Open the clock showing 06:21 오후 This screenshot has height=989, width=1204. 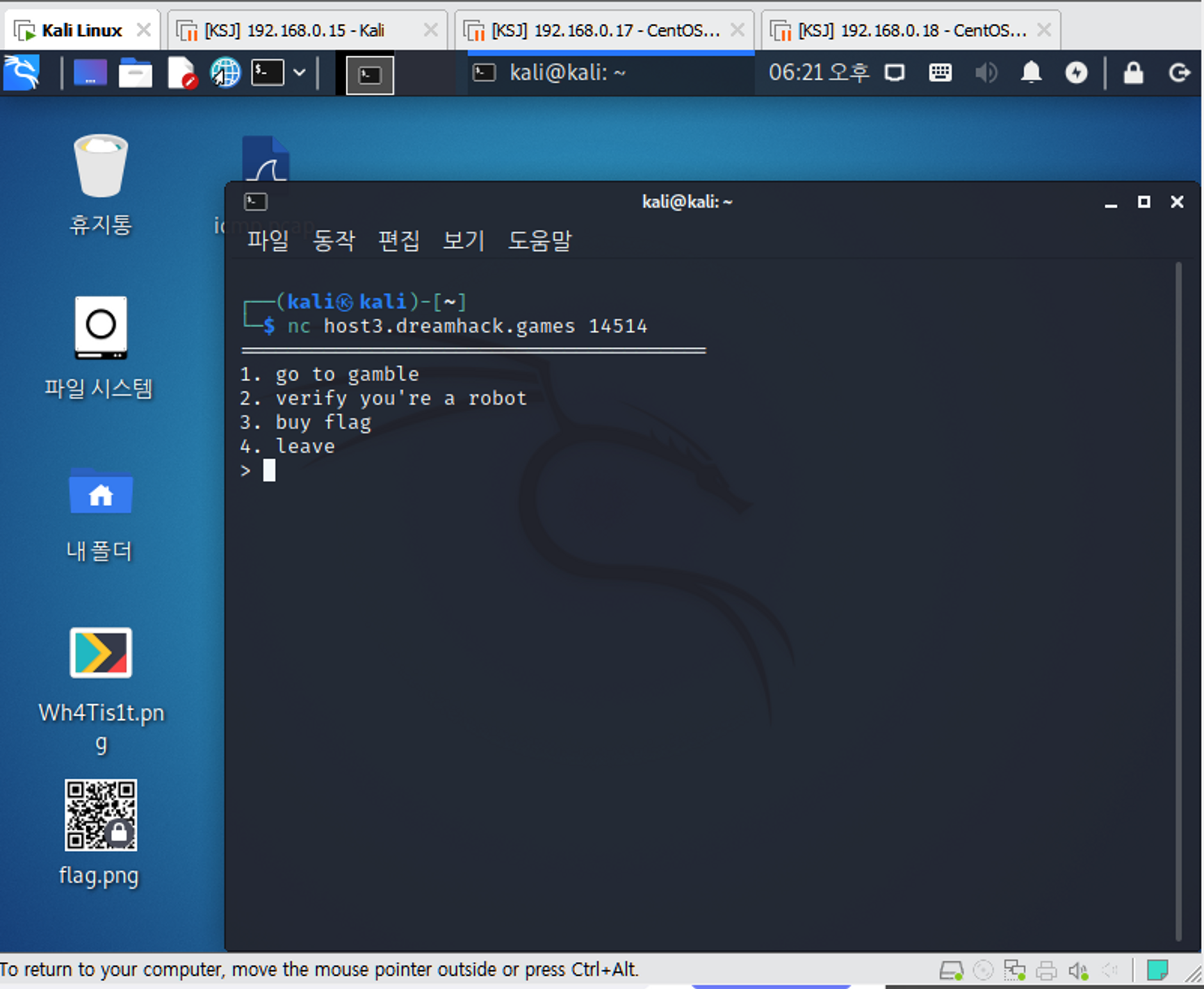click(x=819, y=72)
